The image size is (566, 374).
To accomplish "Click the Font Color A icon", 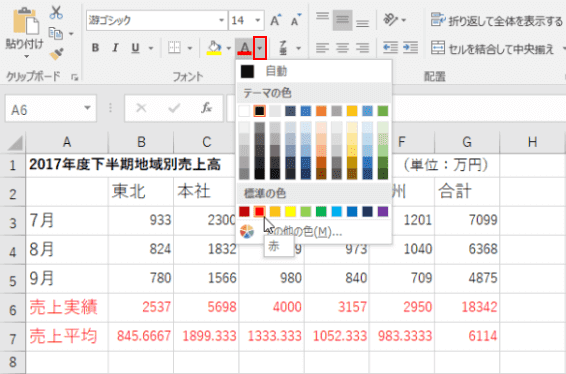I will tap(244, 48).
